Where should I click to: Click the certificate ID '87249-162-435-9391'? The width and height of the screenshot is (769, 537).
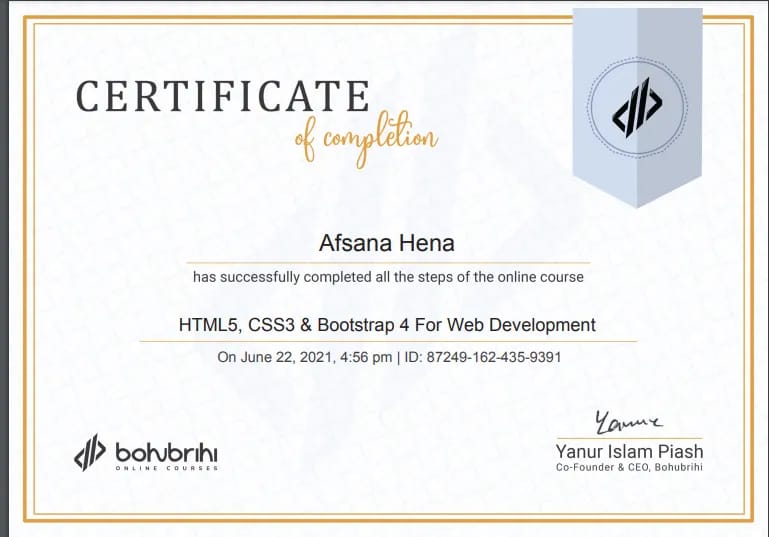pyautogui.click(x=494, y=357)
